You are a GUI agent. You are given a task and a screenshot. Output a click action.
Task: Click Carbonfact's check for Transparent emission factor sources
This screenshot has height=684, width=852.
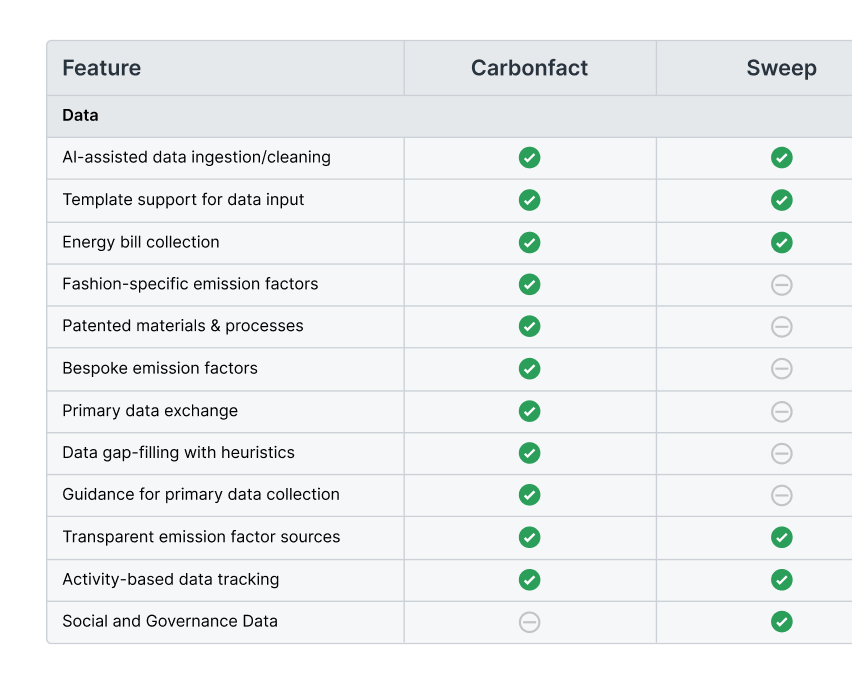(x=529, y=537)
